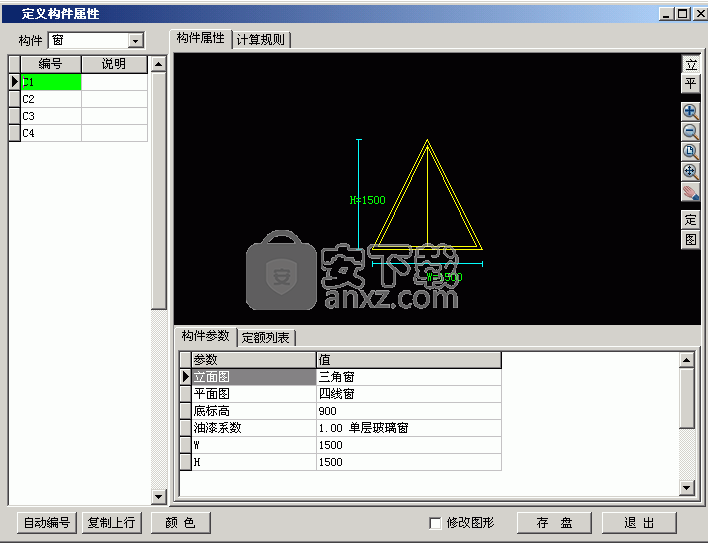
Task: Click the H=1500 dimension label in preview
Action: pyautogui.click(x=368, y=200)
